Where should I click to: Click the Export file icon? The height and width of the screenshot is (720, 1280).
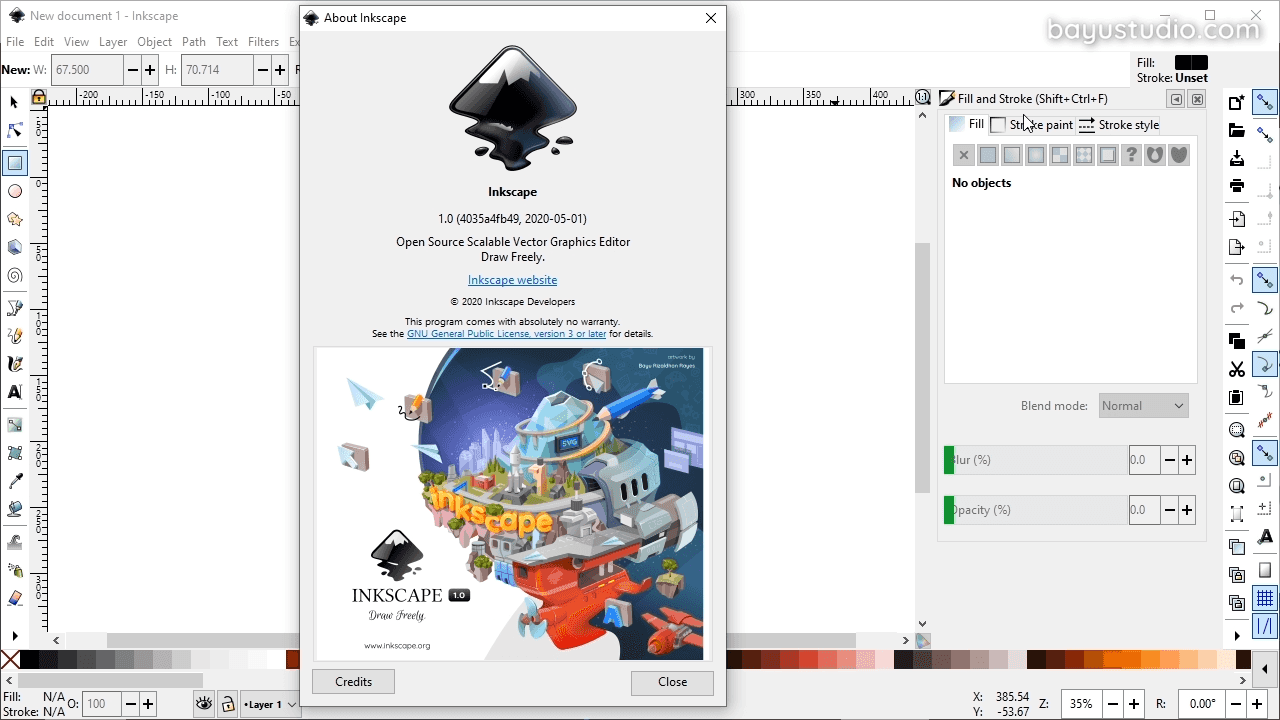click(x=1237, y=247)
